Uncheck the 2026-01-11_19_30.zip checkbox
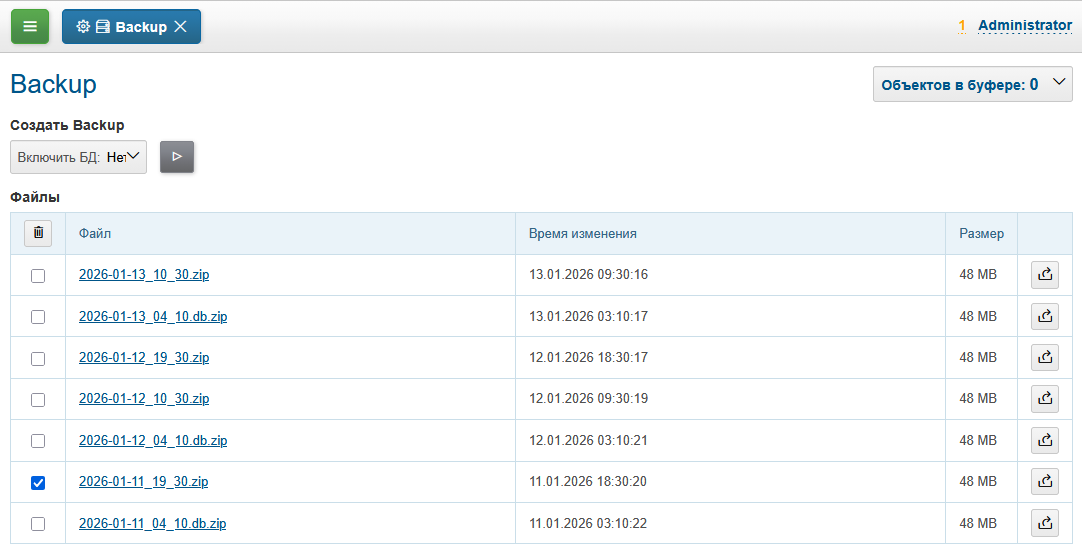The height and width of the screenshot is (557, 1082). [x=38, y=483]
